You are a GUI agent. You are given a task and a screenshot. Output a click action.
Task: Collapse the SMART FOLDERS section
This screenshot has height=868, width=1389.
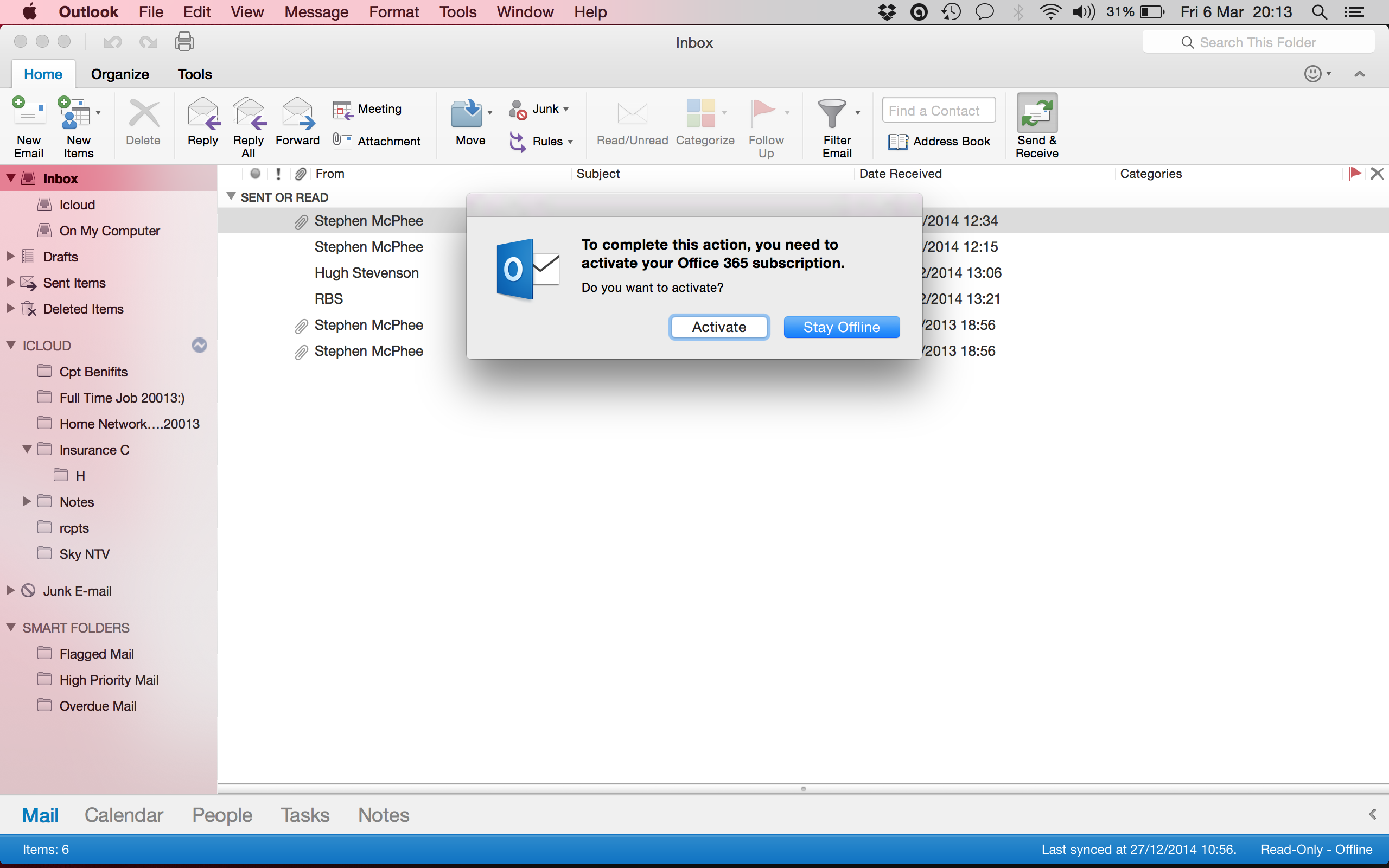pos(10,628)
